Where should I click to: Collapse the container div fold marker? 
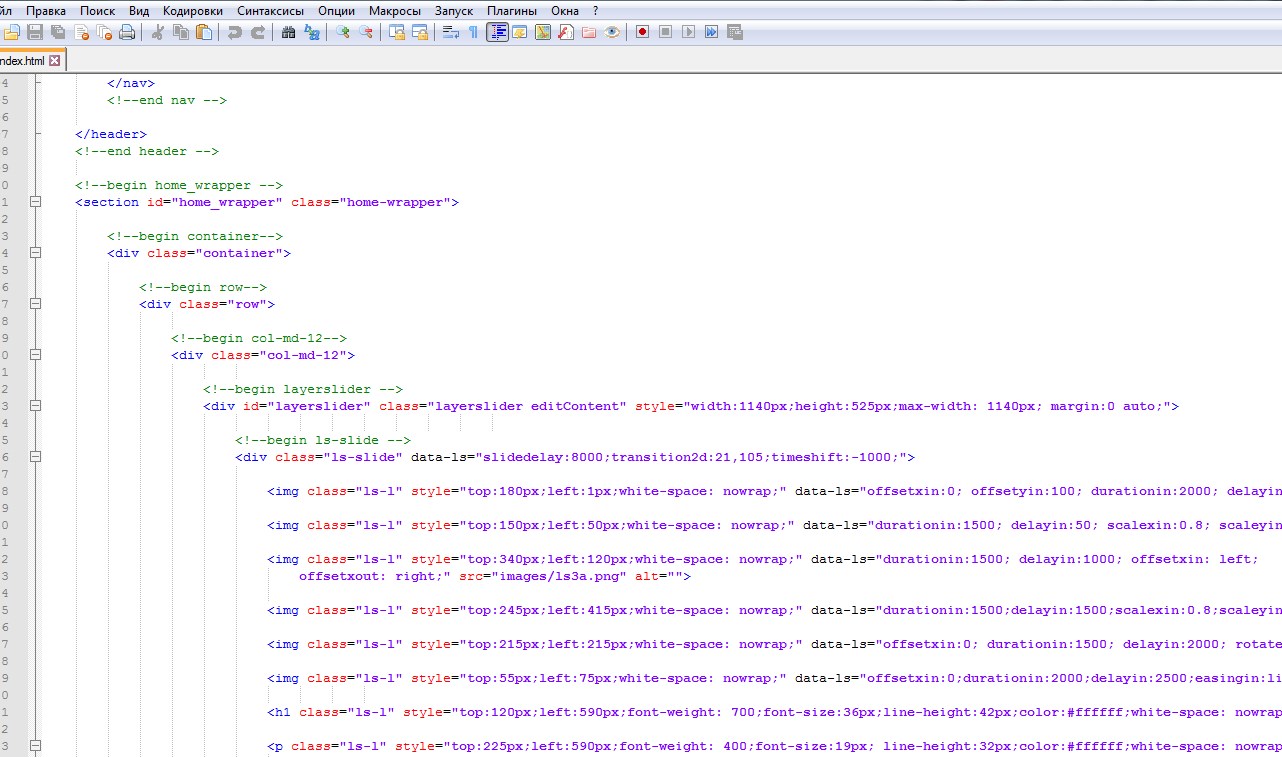(x=34, y=253)
